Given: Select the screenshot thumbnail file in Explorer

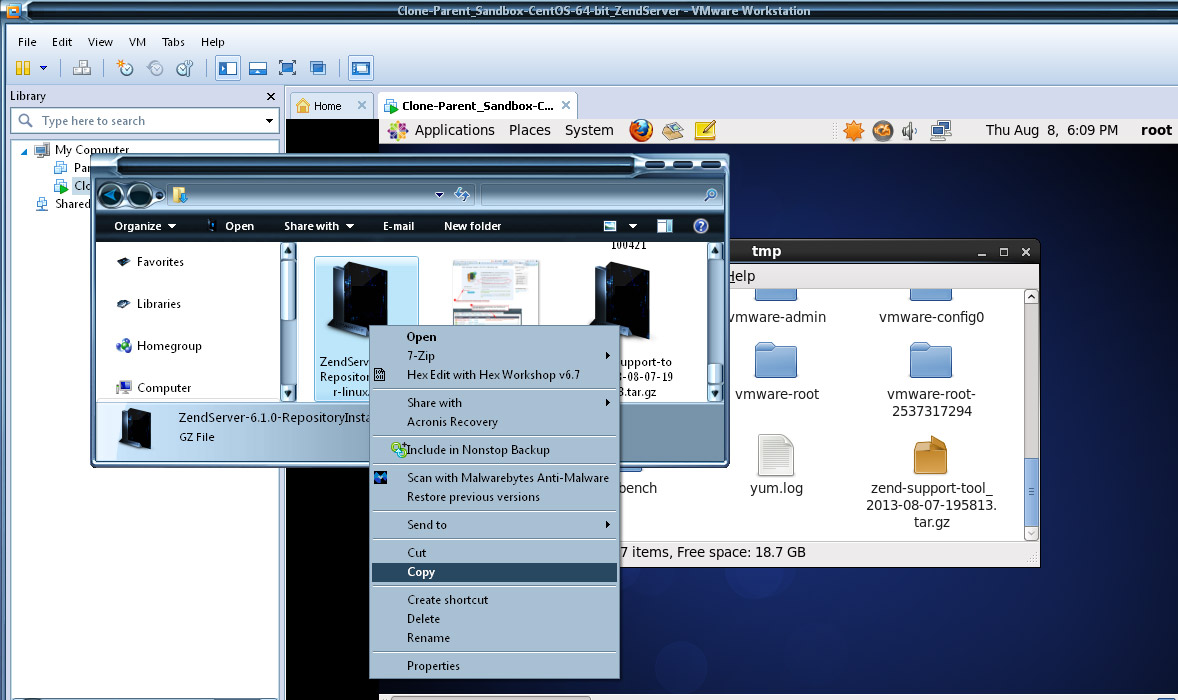Looking at the screenshot, I should [x=496, y=292].
